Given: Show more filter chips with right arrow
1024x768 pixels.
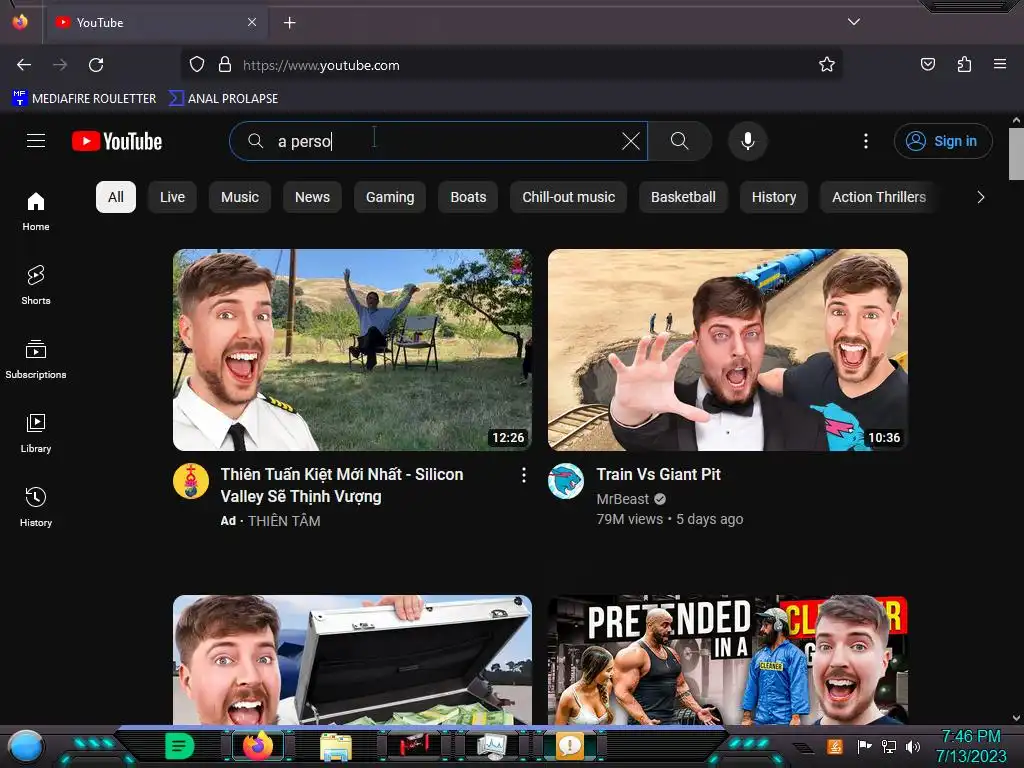Looking at the screenshot, I should tap(980, 197).
